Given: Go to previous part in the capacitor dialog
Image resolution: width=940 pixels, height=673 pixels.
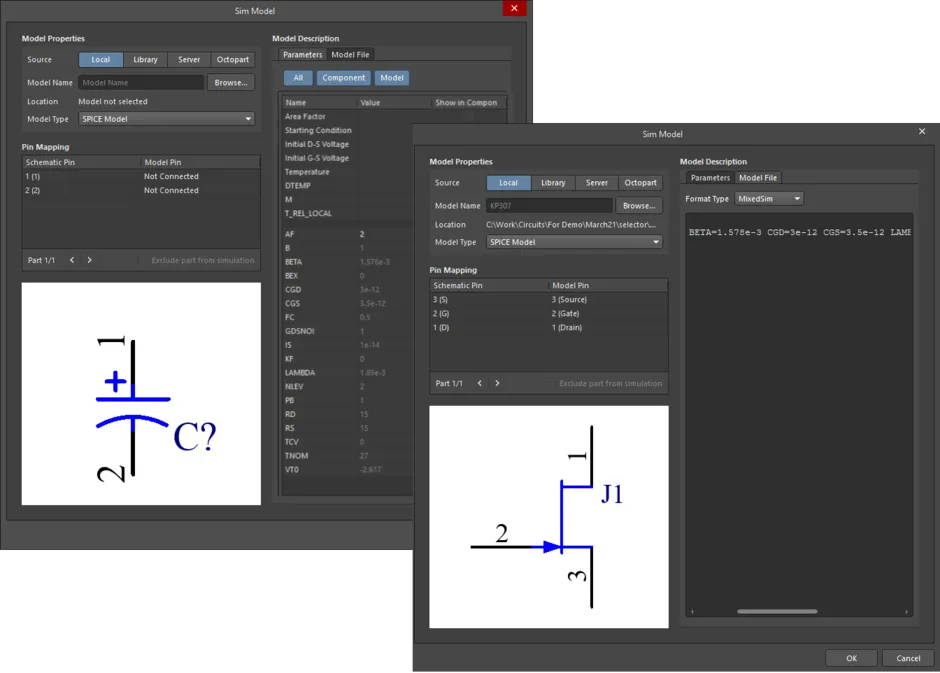Looking at the screenshot, I should (x=72, y=260).
